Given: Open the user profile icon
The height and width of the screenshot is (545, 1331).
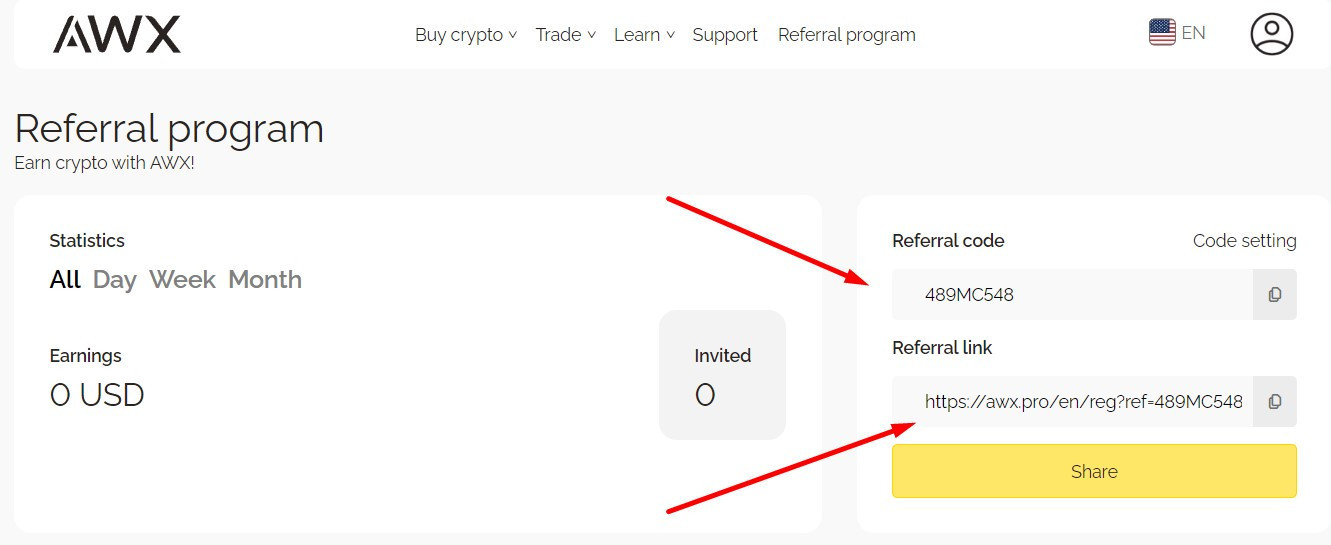Looking at the screenshot, I should point(1271,34).
